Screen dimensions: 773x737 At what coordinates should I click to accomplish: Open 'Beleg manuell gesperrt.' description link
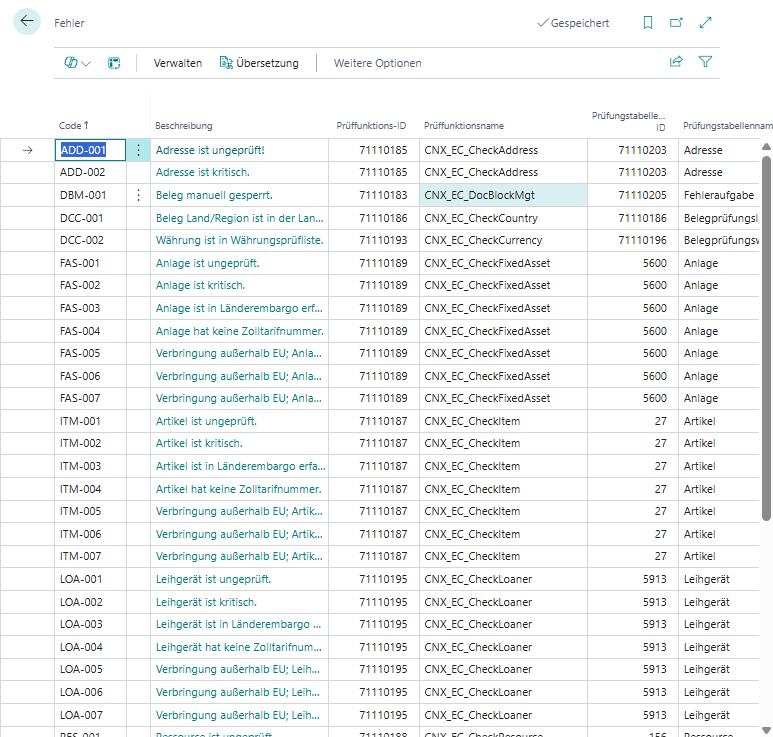click(214, 195)
